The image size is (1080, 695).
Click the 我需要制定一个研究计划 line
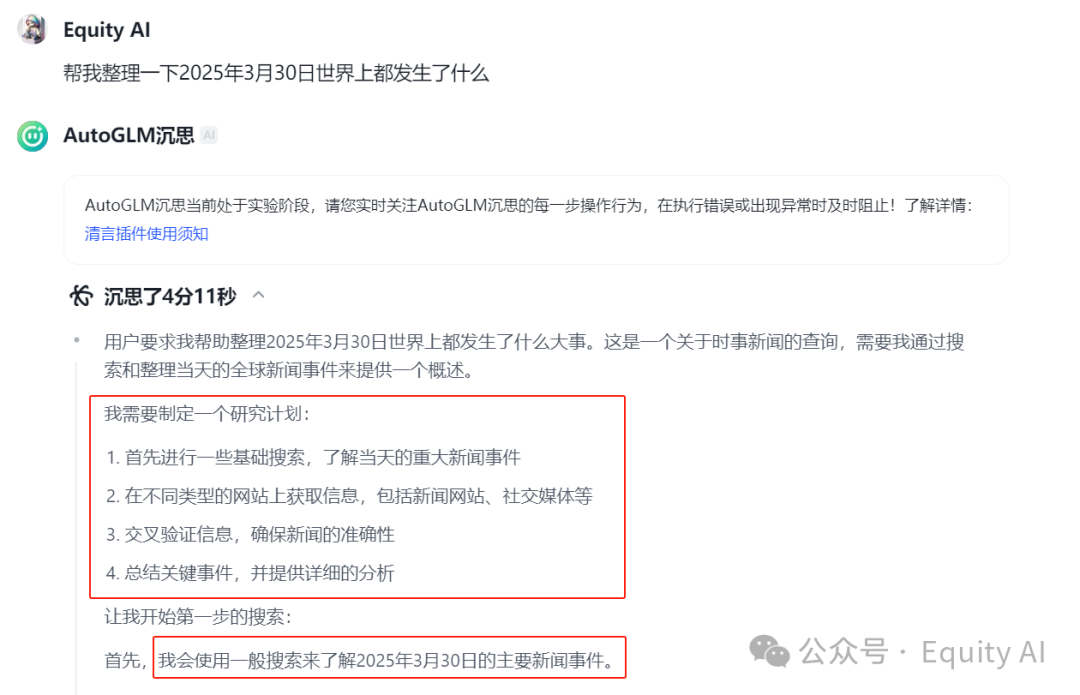point(207,414)
